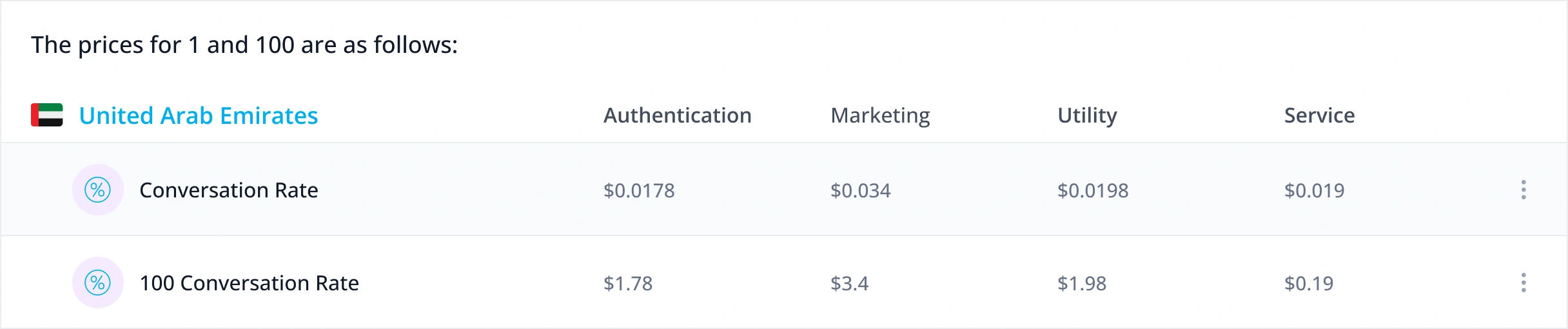Screen dimensions: 1568x329
Task: Open 100 Conversation Rate row kebab menu
Action: [1524, 283]
